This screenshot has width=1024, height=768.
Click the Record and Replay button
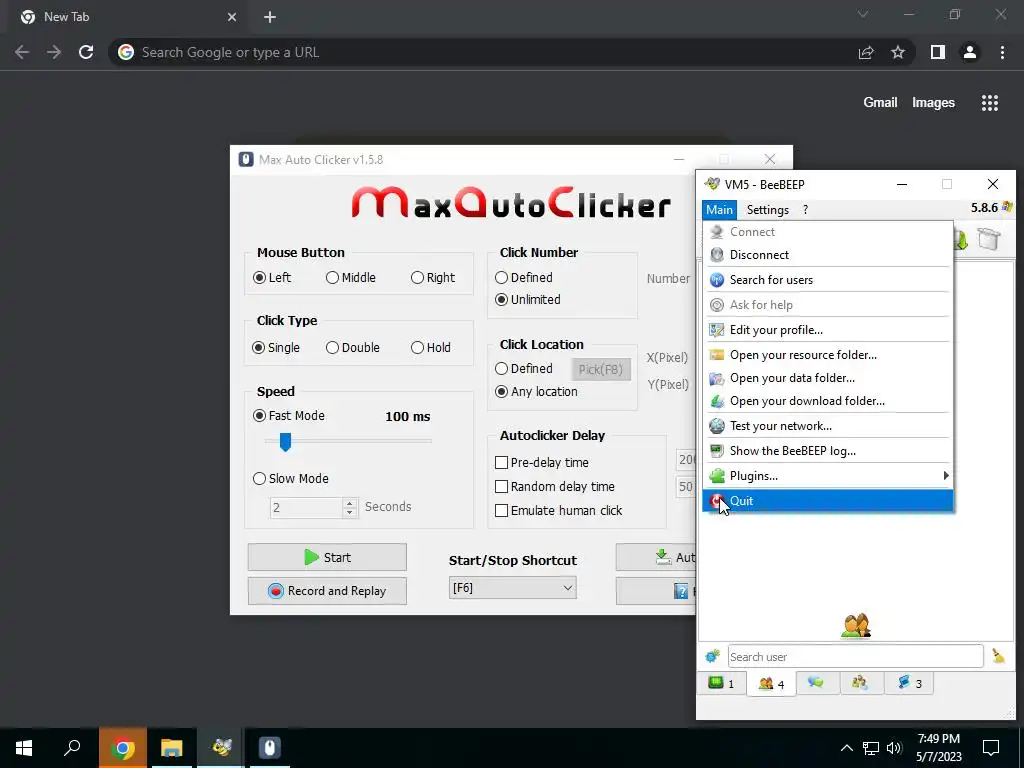click(327, 590)
